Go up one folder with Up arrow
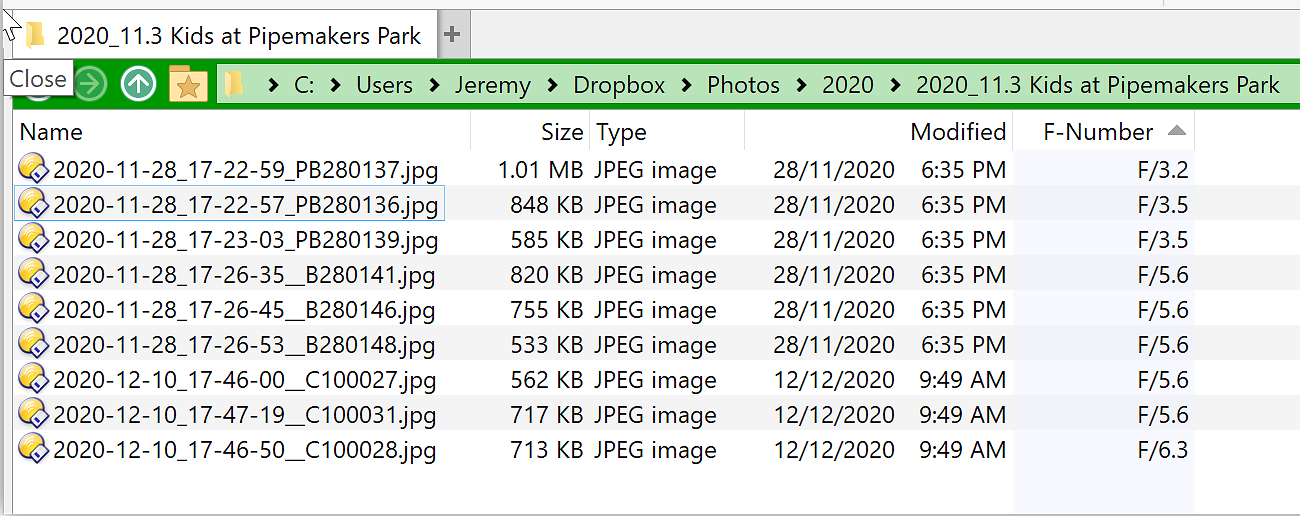1300x516 pixels. pos(138,84)
